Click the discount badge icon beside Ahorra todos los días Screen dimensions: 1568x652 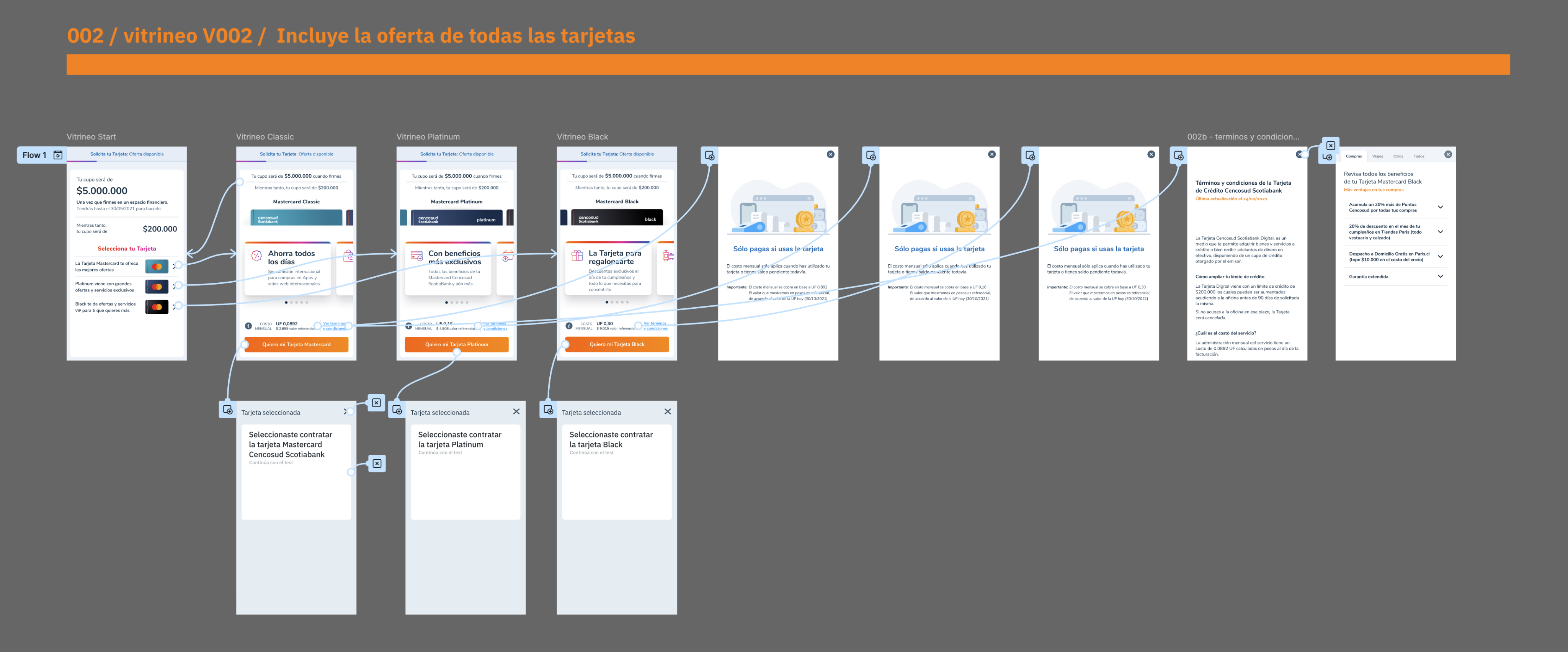pyautogui.click(x=256, y=256)
